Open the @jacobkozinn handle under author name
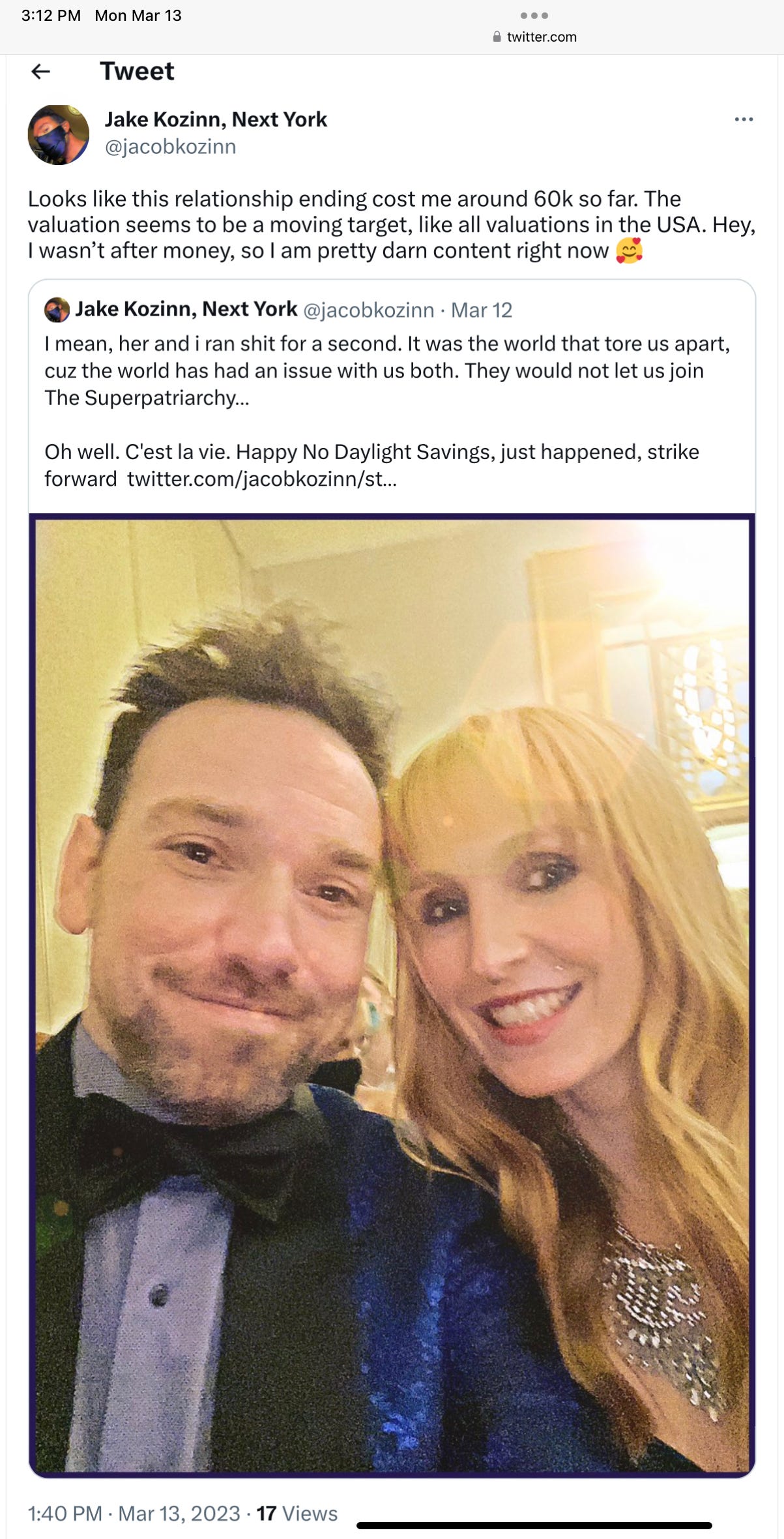 (171, 147)
